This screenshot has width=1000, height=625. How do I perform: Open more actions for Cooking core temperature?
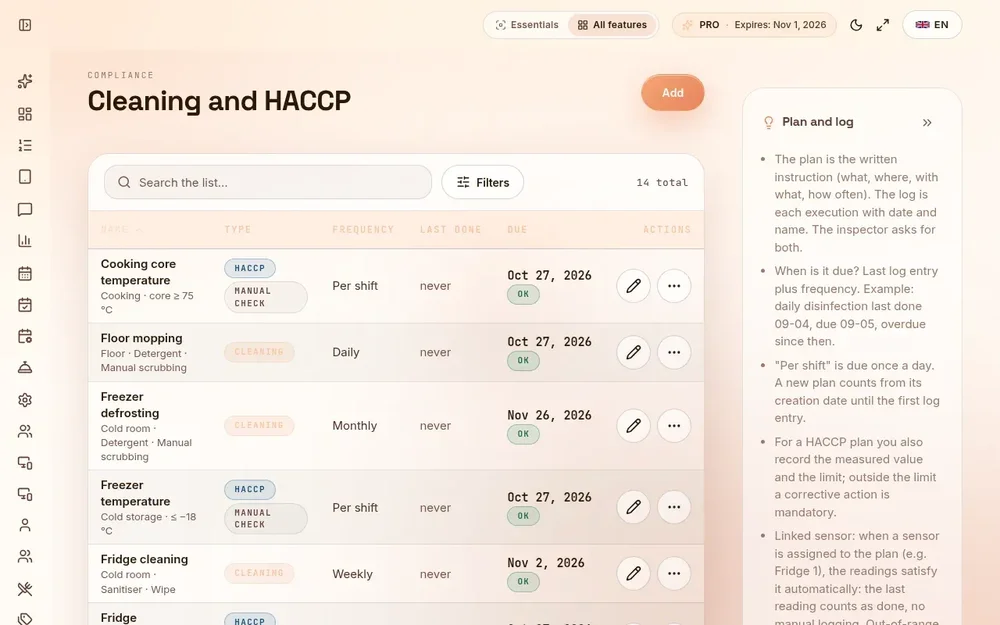674,286
